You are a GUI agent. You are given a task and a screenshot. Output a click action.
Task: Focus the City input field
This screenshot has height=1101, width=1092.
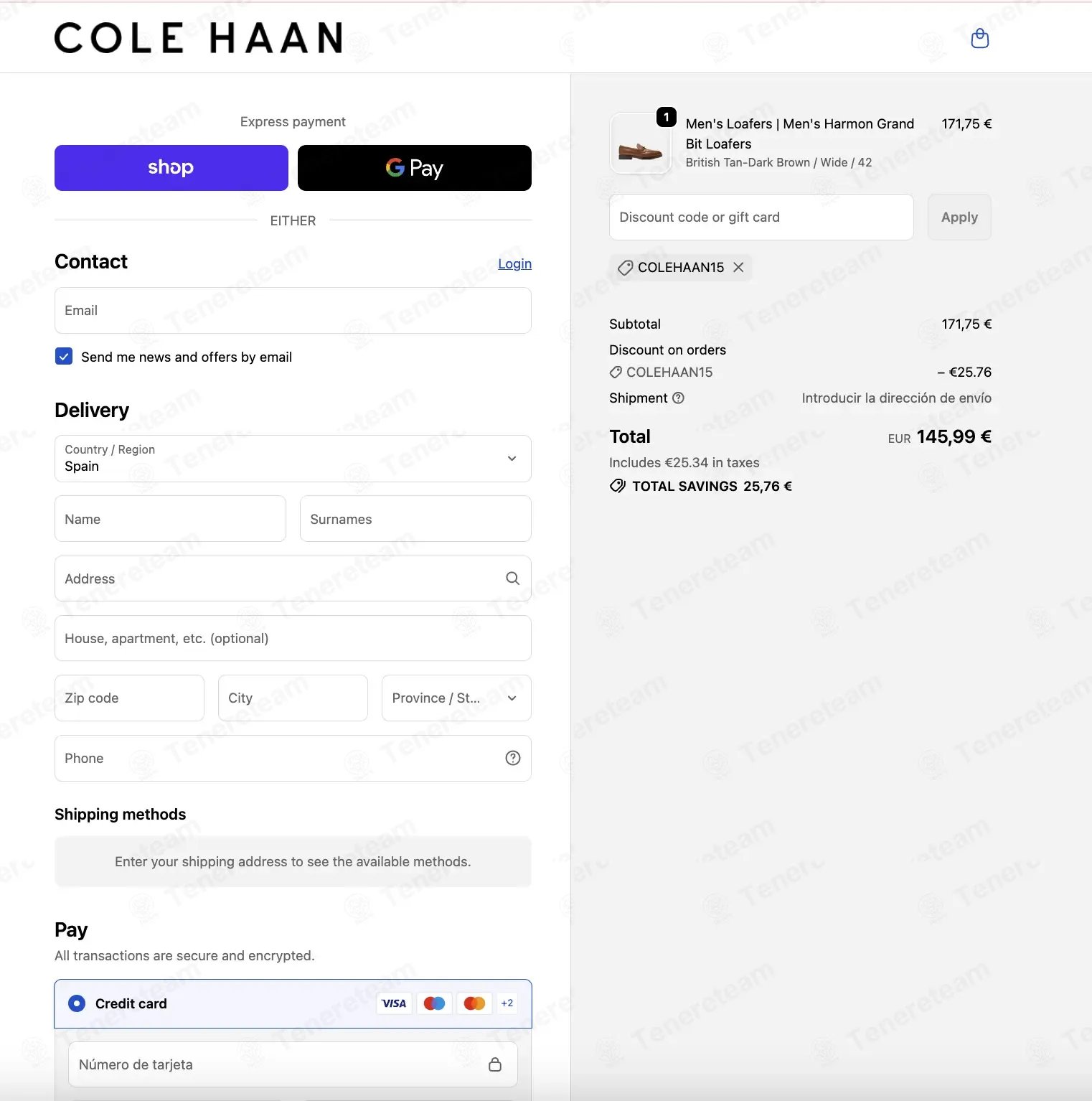(293, 698)
